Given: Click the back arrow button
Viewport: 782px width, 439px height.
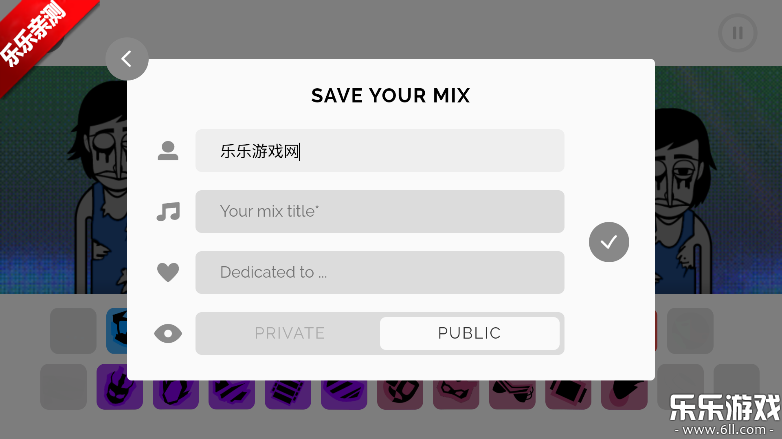Looking at the screenshot, I should coord(127,59).
